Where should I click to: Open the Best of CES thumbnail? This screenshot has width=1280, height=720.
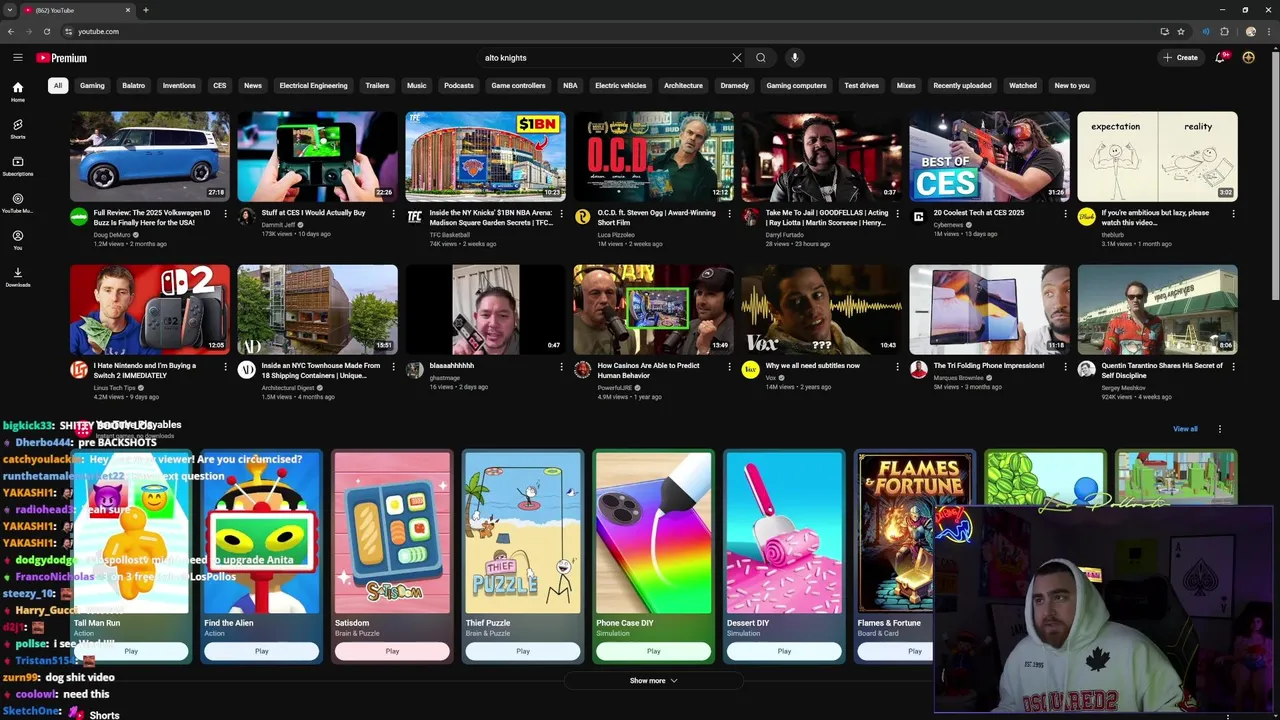pyautogui.click(x=989, y=156)
